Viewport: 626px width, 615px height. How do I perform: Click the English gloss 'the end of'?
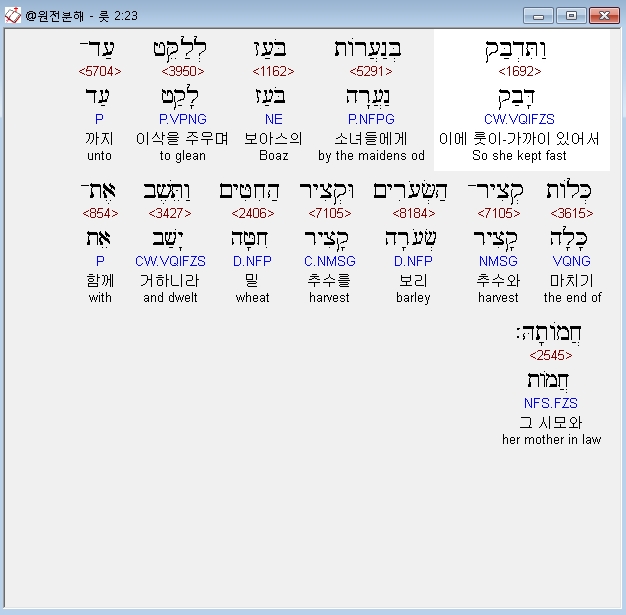pos(572,298)
